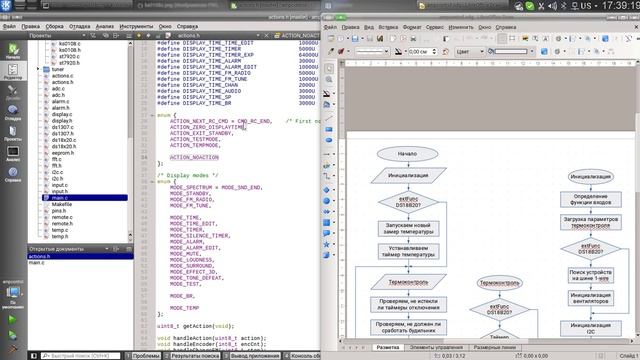
Task: Select Makefile in the project tree
Action: coord(62,204)
